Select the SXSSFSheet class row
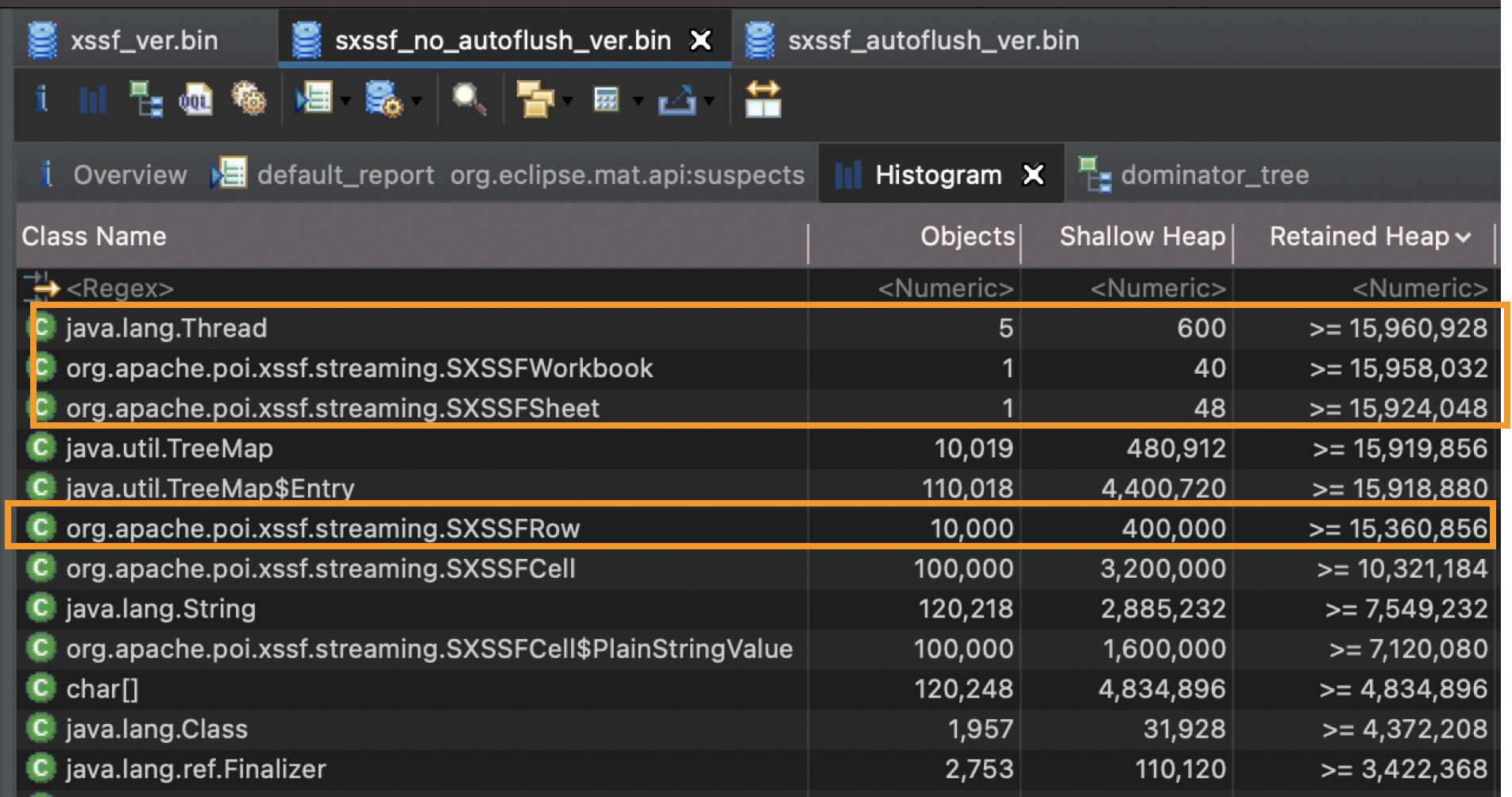Viewport: 1512px width, 797px height. 754,408
